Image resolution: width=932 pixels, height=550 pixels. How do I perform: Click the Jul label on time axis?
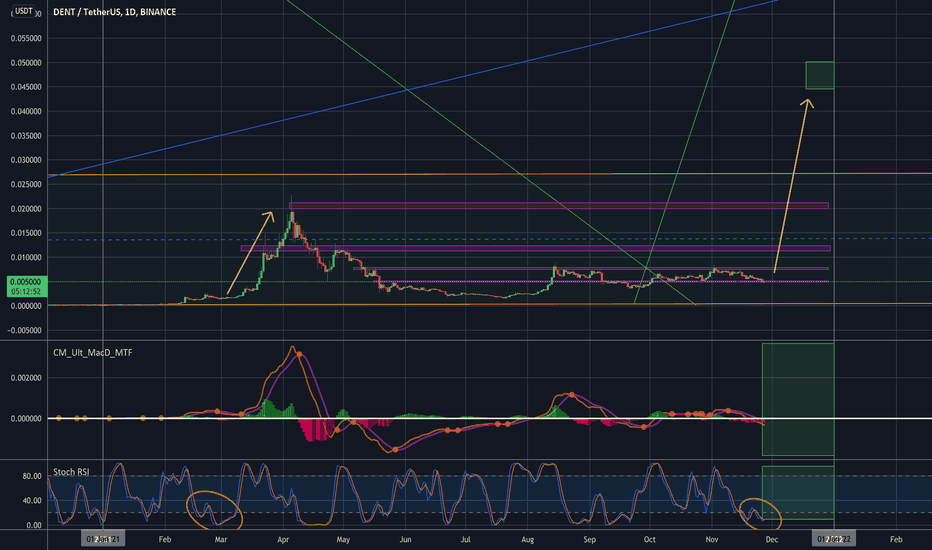[465, 539]
